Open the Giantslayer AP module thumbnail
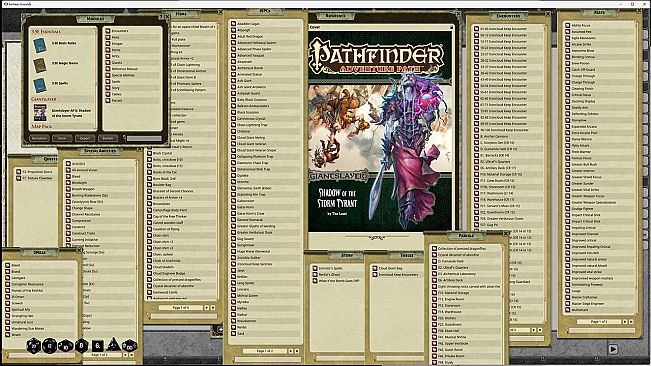 coord(40,112)
